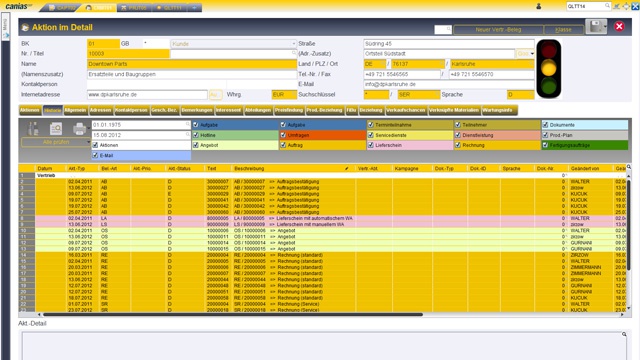Switch to the Verkaufschancen tab

(406, 110)
